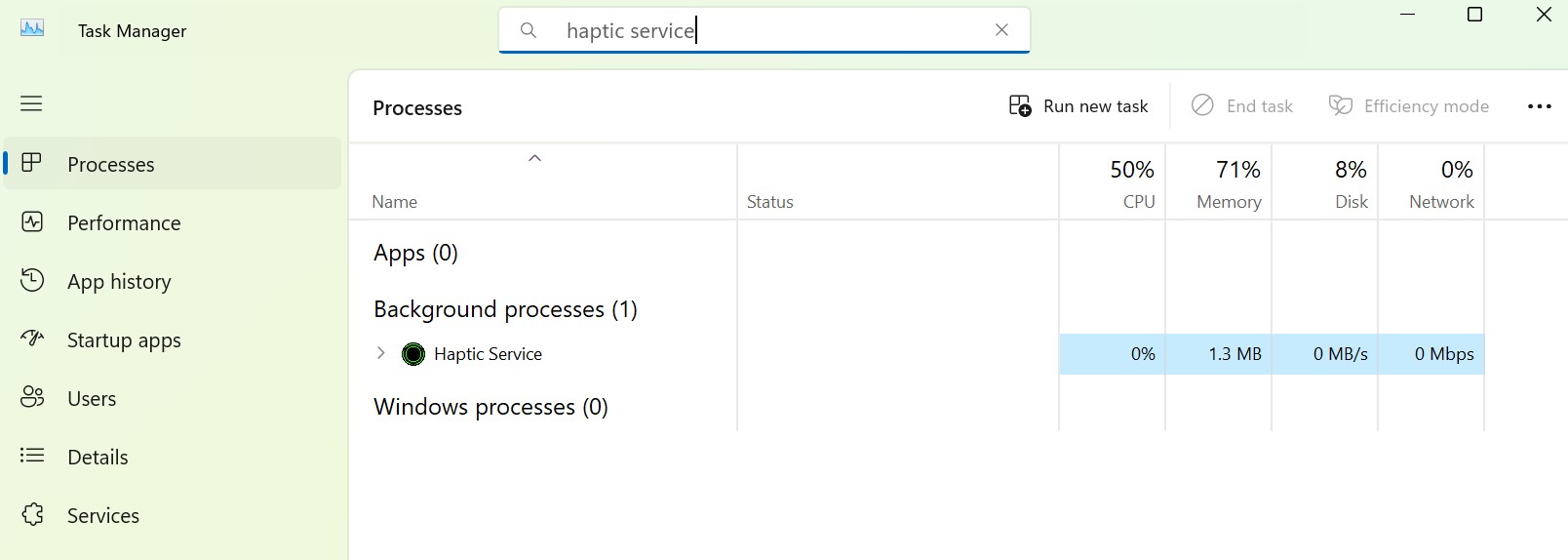Sort processes by Disk column
The width and height of the screenshot is (1568, 560).
[1324, 181]
